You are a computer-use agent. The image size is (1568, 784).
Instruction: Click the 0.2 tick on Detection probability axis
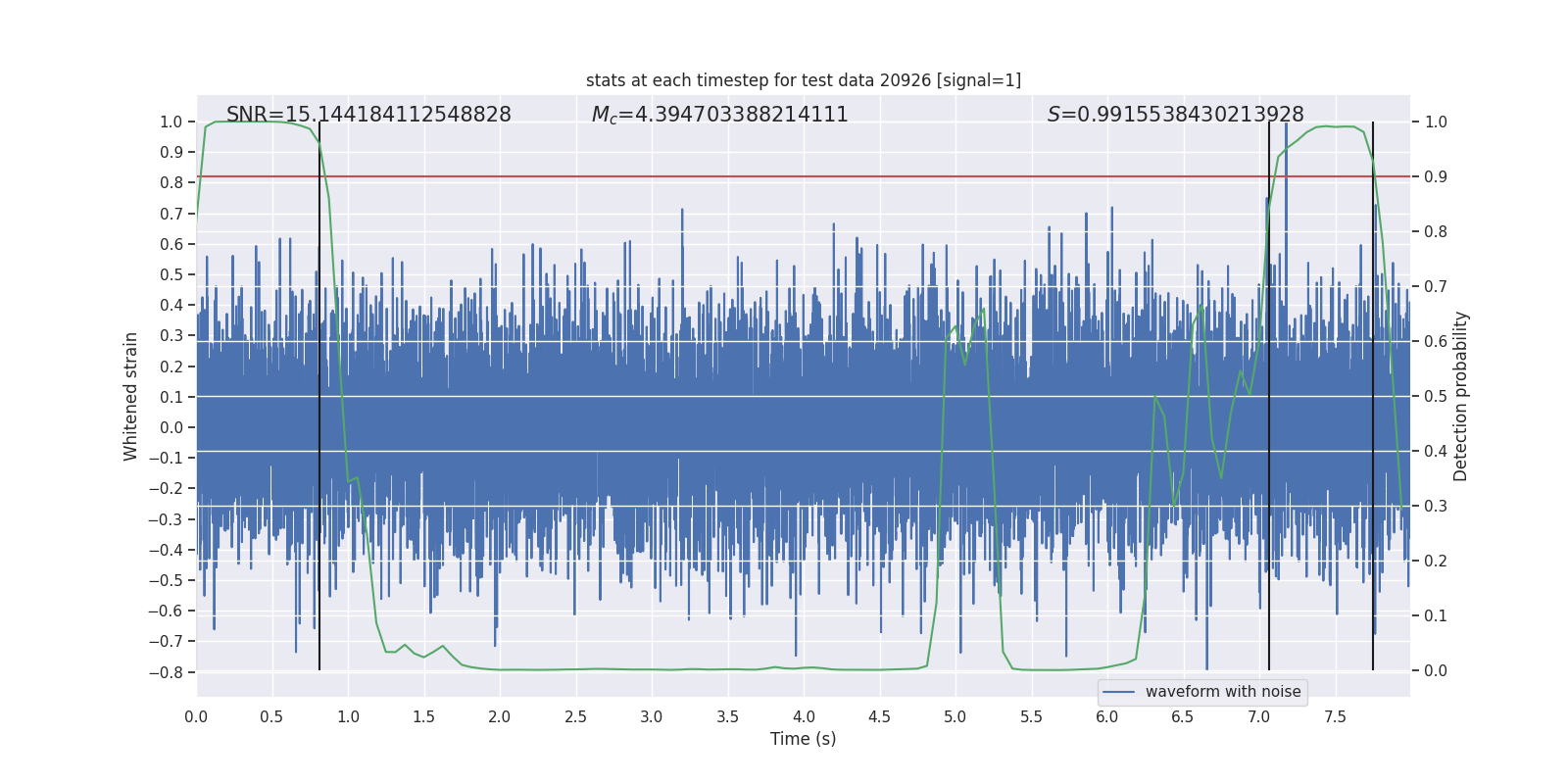click(x=1436, y=562)
